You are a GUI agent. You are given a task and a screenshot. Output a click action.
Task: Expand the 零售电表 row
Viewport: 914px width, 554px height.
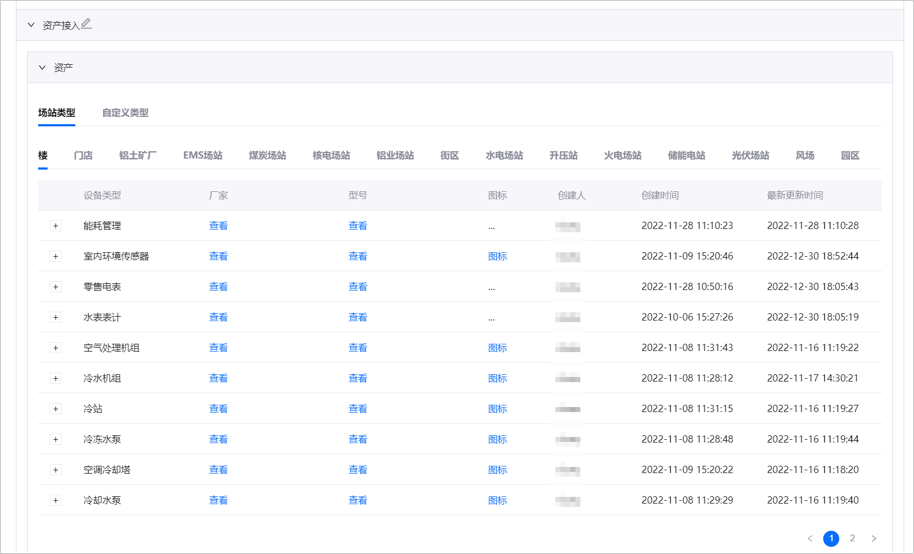click(56, 287)
